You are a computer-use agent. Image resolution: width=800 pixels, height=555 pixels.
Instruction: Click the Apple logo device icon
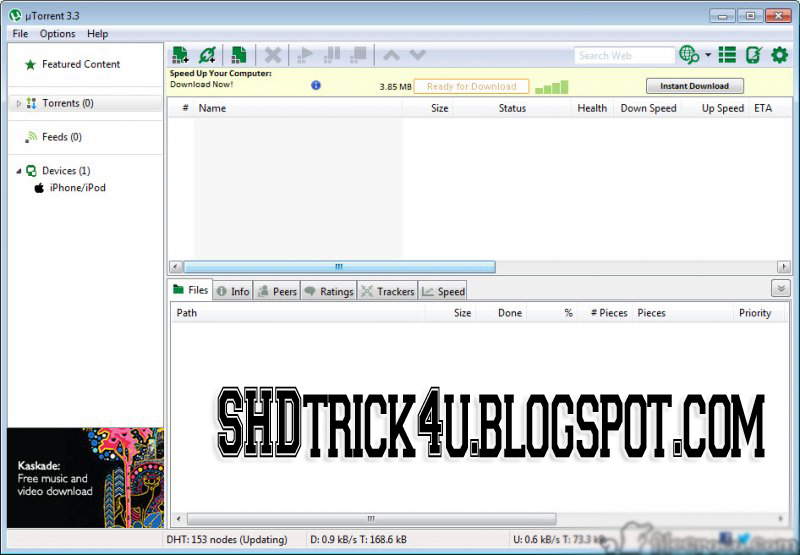39,188
